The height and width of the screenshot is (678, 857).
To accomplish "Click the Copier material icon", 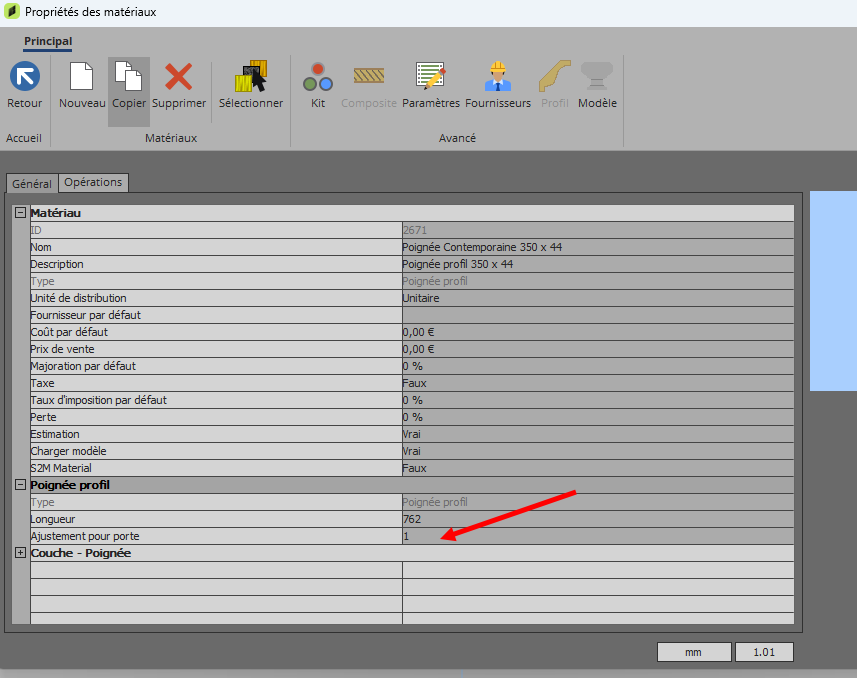I will (128, 78).
